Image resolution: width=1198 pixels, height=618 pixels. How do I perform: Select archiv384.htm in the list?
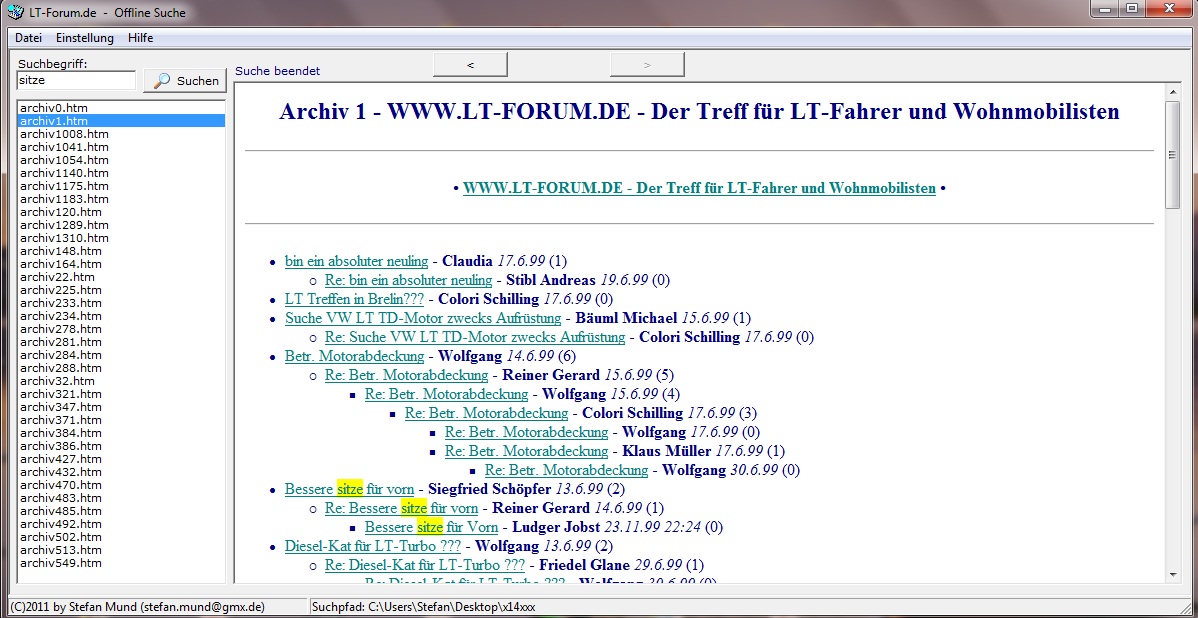[121, 432]
